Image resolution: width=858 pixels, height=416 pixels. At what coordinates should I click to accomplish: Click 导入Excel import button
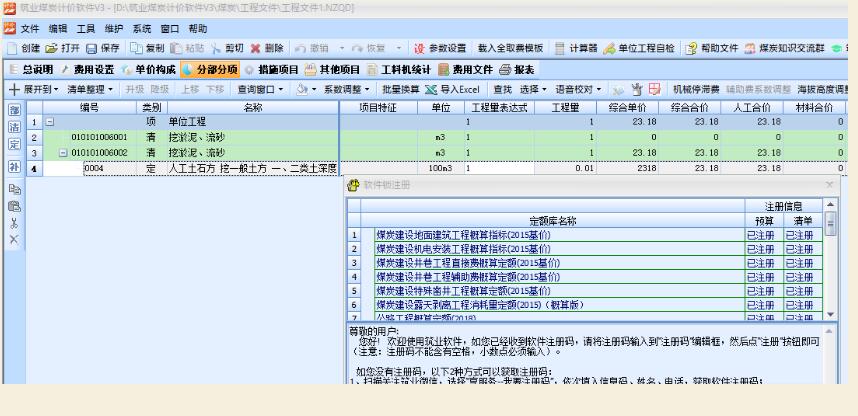(453, 89)
